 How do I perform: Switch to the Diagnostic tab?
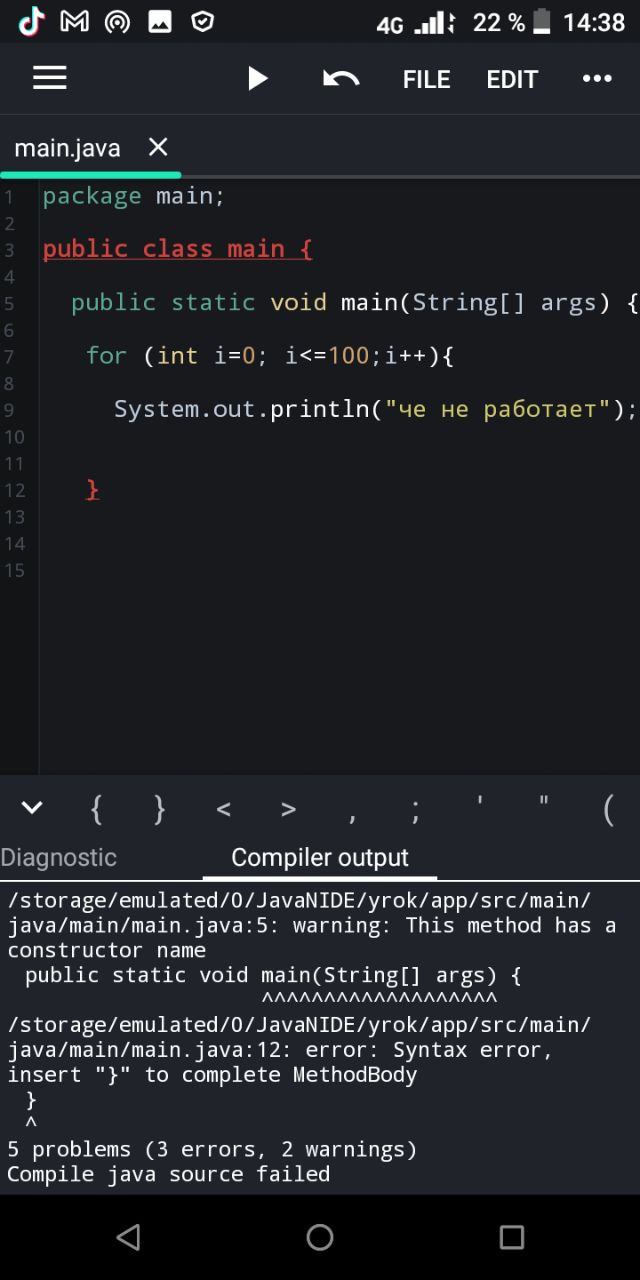coord(59,858)
